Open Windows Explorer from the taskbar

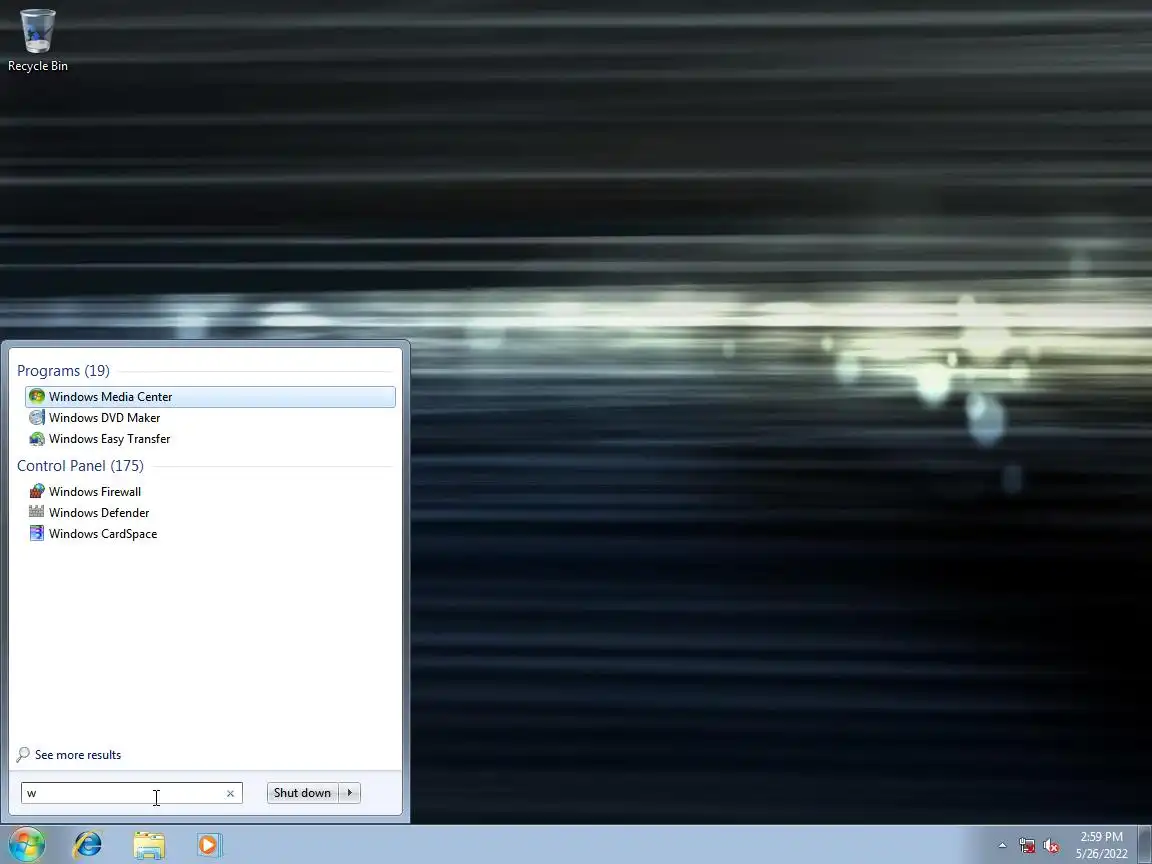[149, 845]
